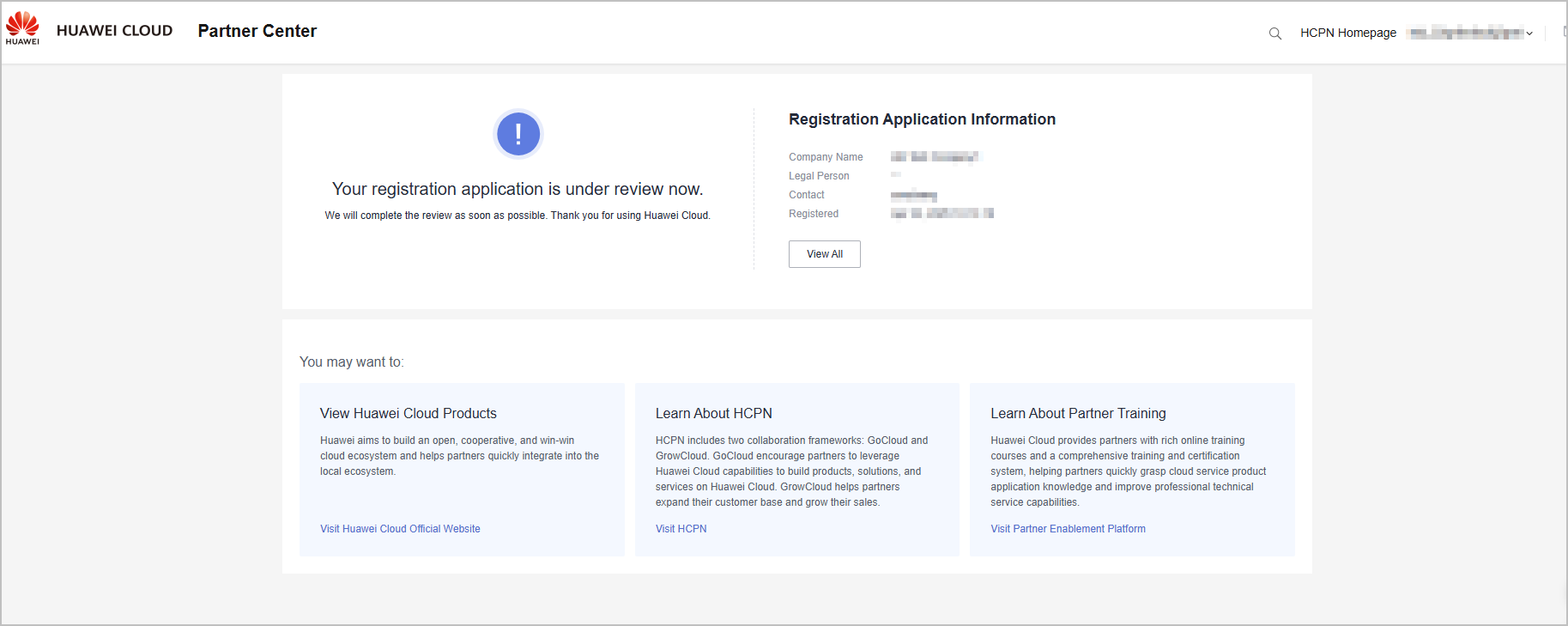Open Visit Huawei Cloud Official Website link
The image size is (1568, 626).
(400, 529)
